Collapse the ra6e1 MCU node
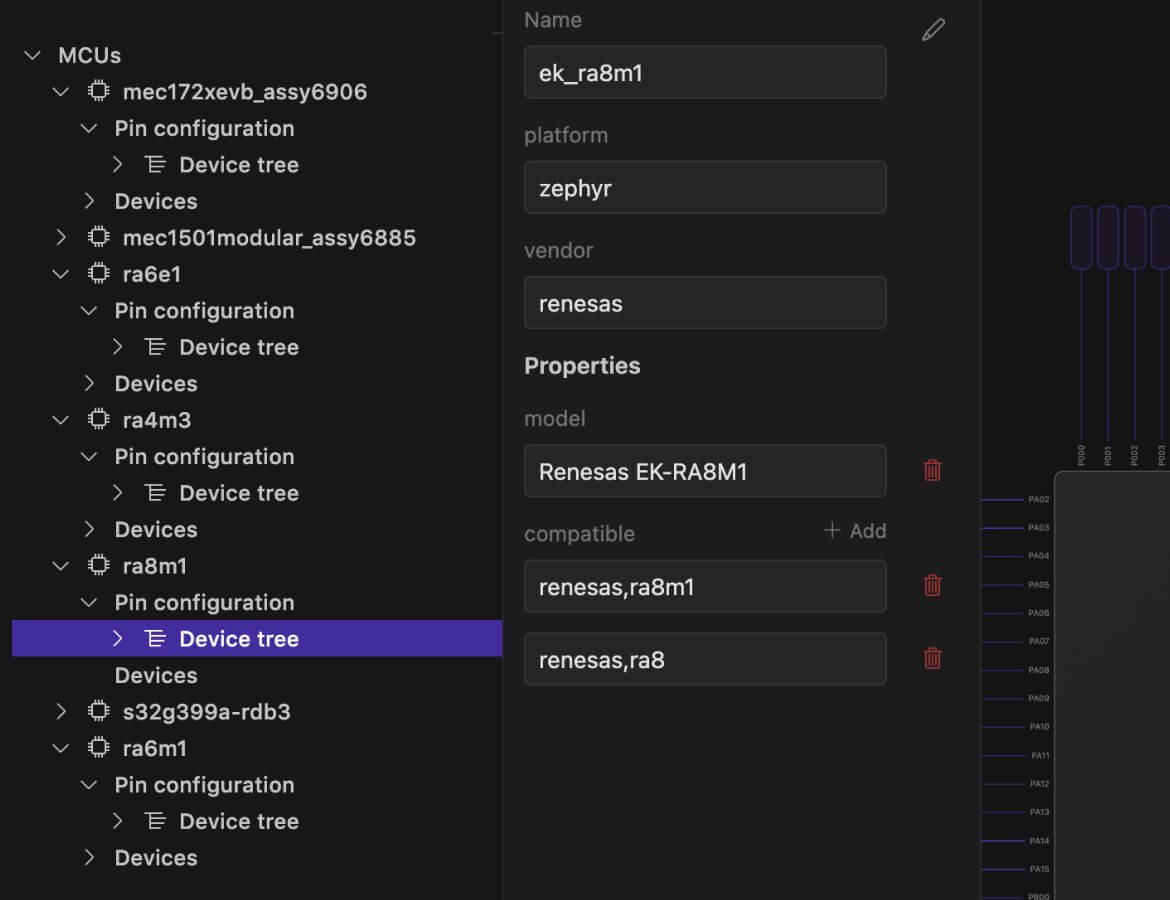This screenshot has height=900, width=1170. pyautogui.click(x=61, y=274)
